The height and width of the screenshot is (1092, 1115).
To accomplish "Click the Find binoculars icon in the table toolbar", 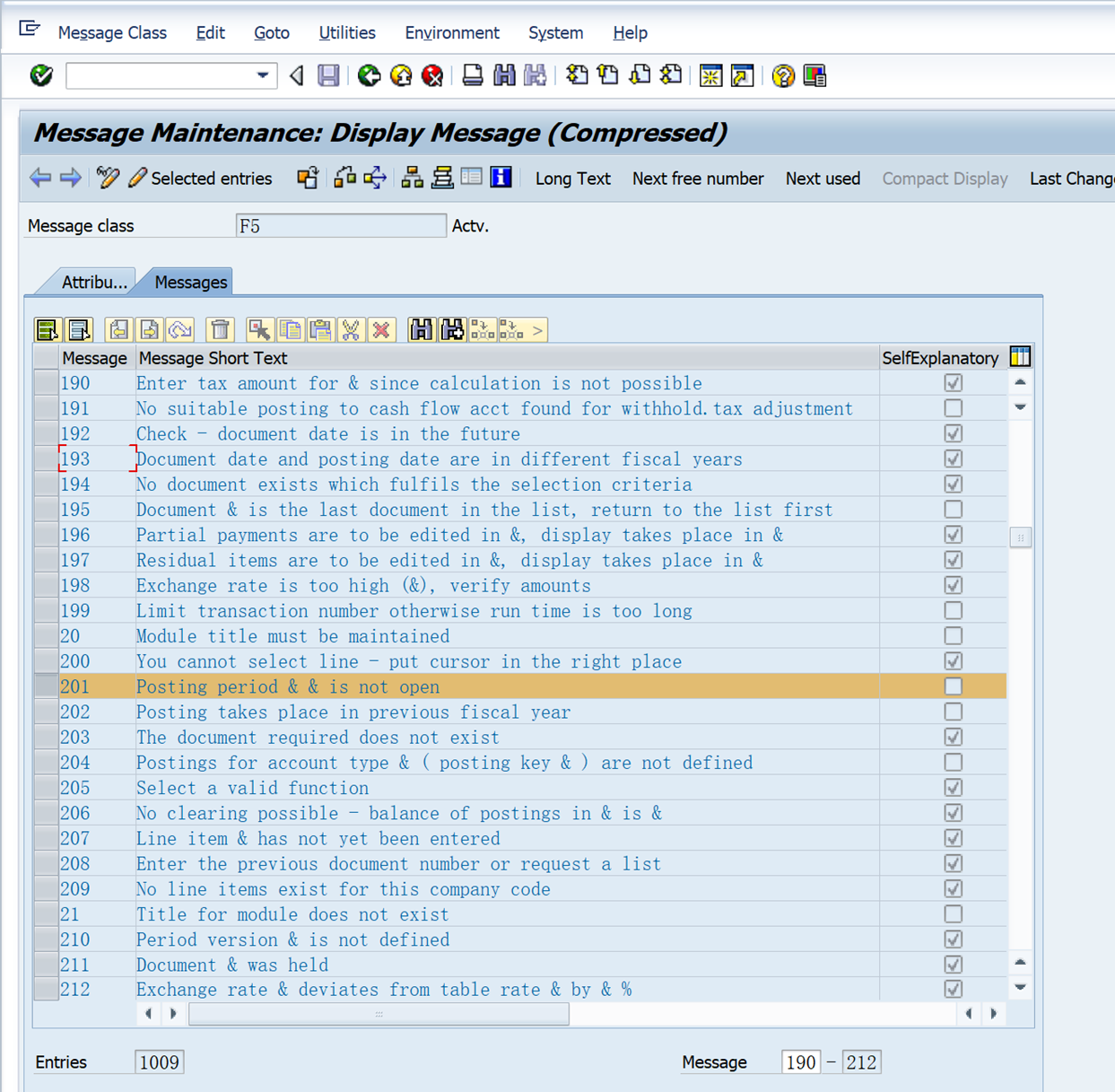I will pyautogui.click(x=421, y=330).
